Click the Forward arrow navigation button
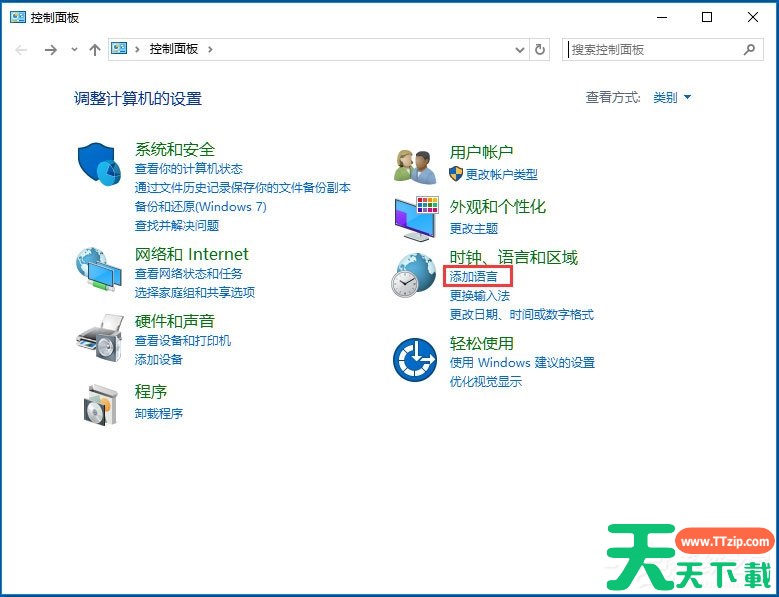This screenshot has width=779, height=597. click(x=51, y=50)
